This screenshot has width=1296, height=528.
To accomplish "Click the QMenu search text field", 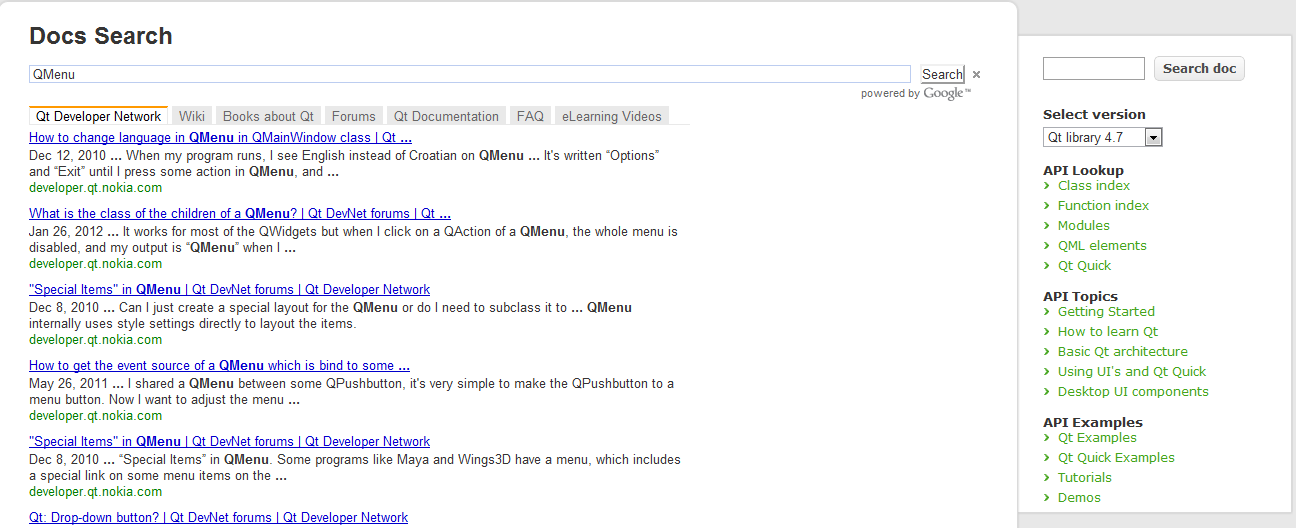I will [x=470, y=74].
